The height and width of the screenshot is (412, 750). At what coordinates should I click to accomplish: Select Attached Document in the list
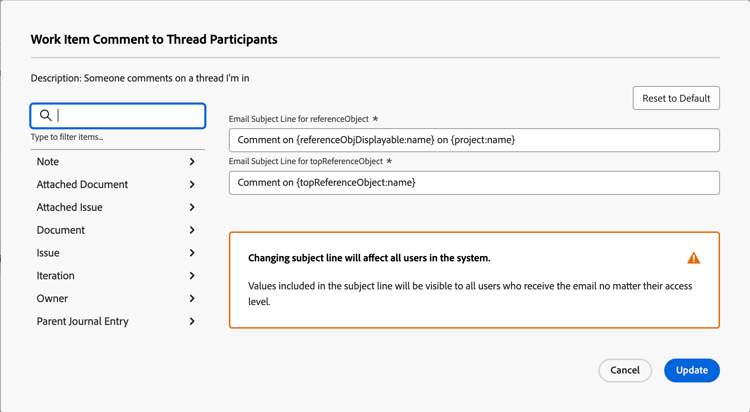tap(82, 185)
